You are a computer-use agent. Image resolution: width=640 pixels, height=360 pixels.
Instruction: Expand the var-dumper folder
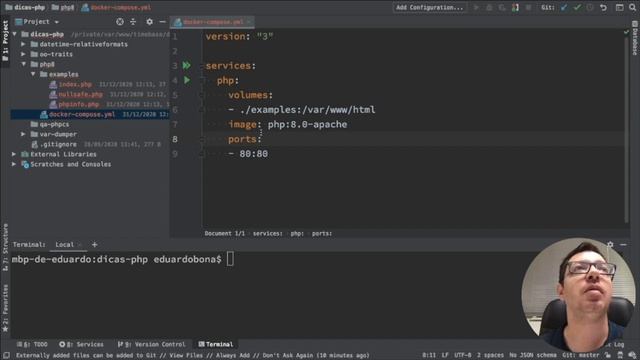[x=23, y=134]
